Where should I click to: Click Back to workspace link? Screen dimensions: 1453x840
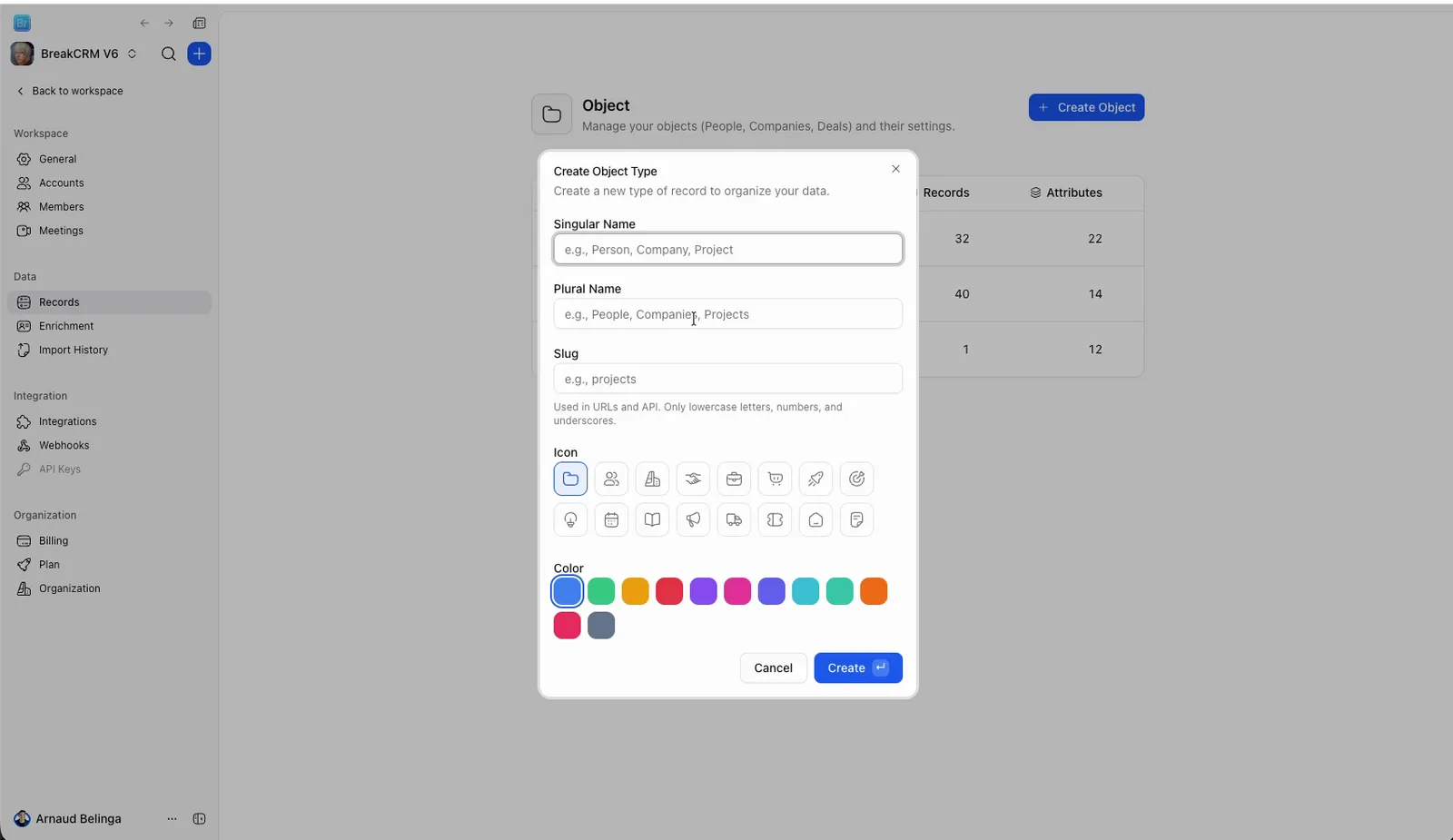[70, 91]
